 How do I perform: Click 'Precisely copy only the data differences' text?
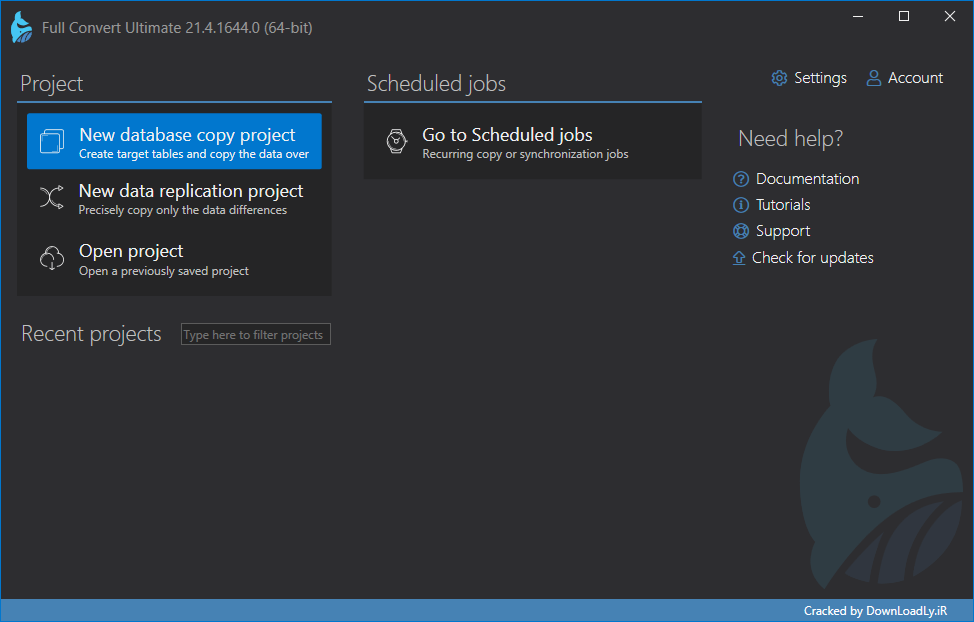pos(183,210)
